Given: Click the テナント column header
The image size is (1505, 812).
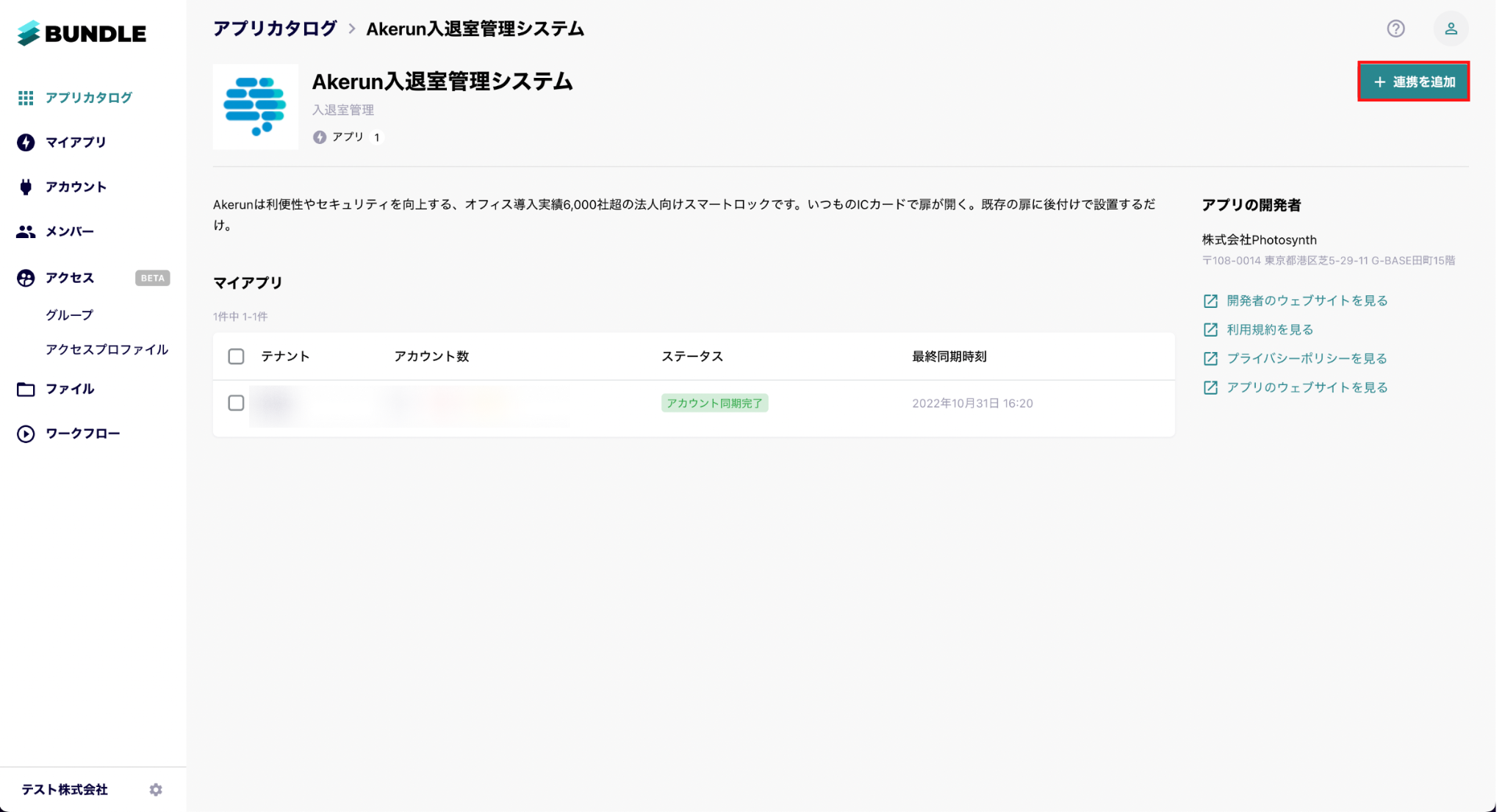Looking at the screenshot, I should 285,356.
